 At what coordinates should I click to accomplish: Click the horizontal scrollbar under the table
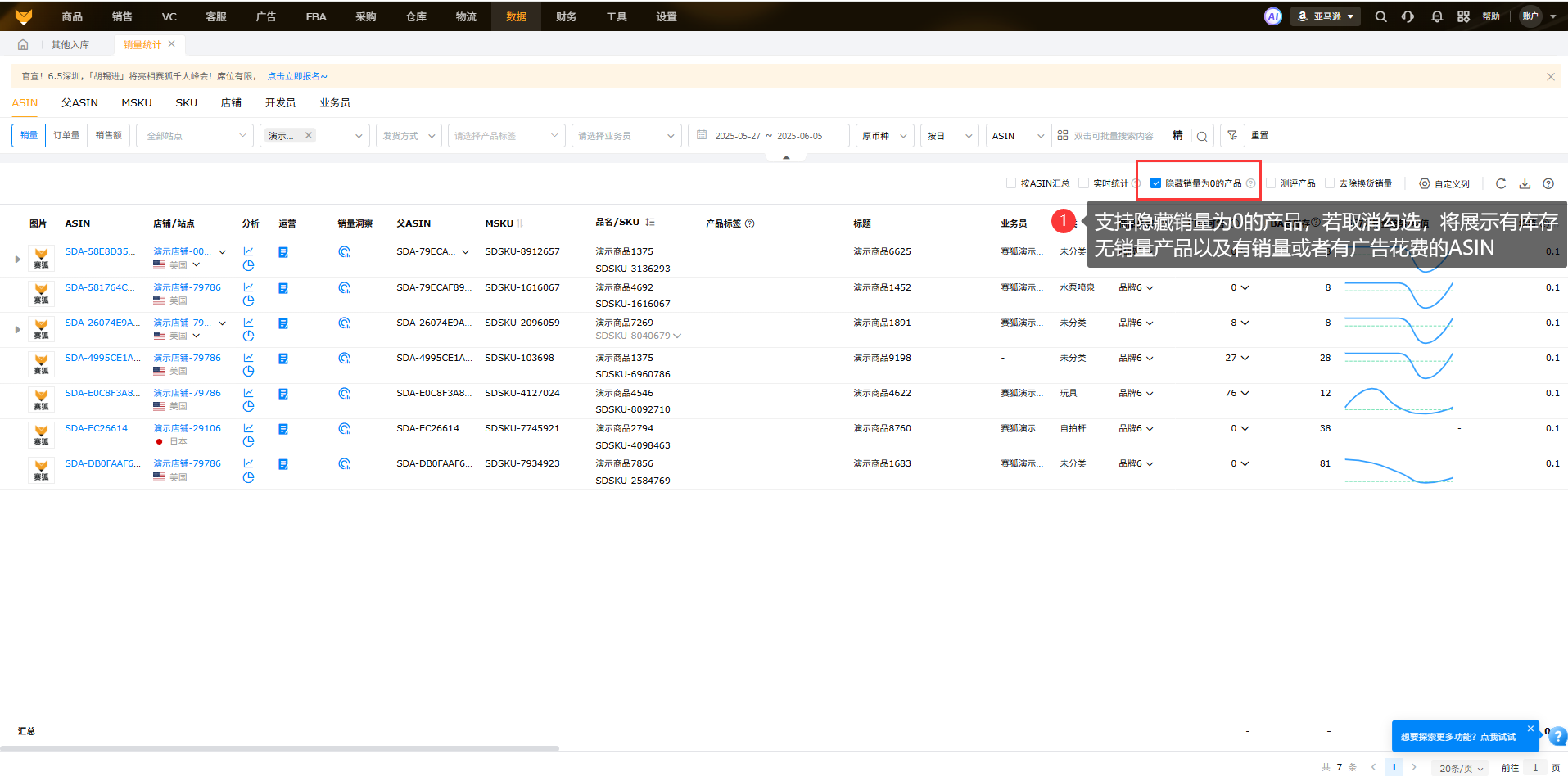(279, 748)
